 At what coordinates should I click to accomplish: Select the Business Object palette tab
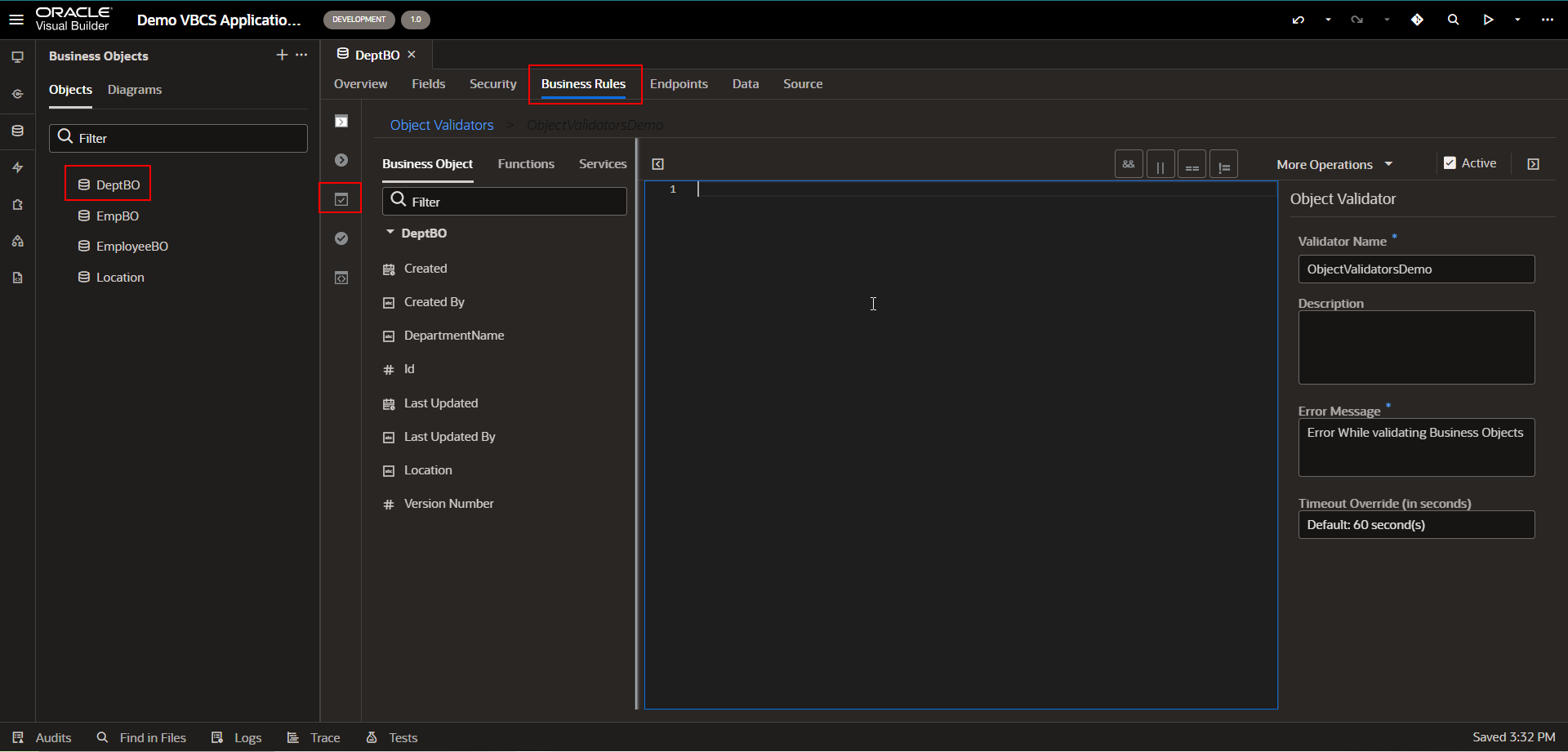tap(428, 164)
